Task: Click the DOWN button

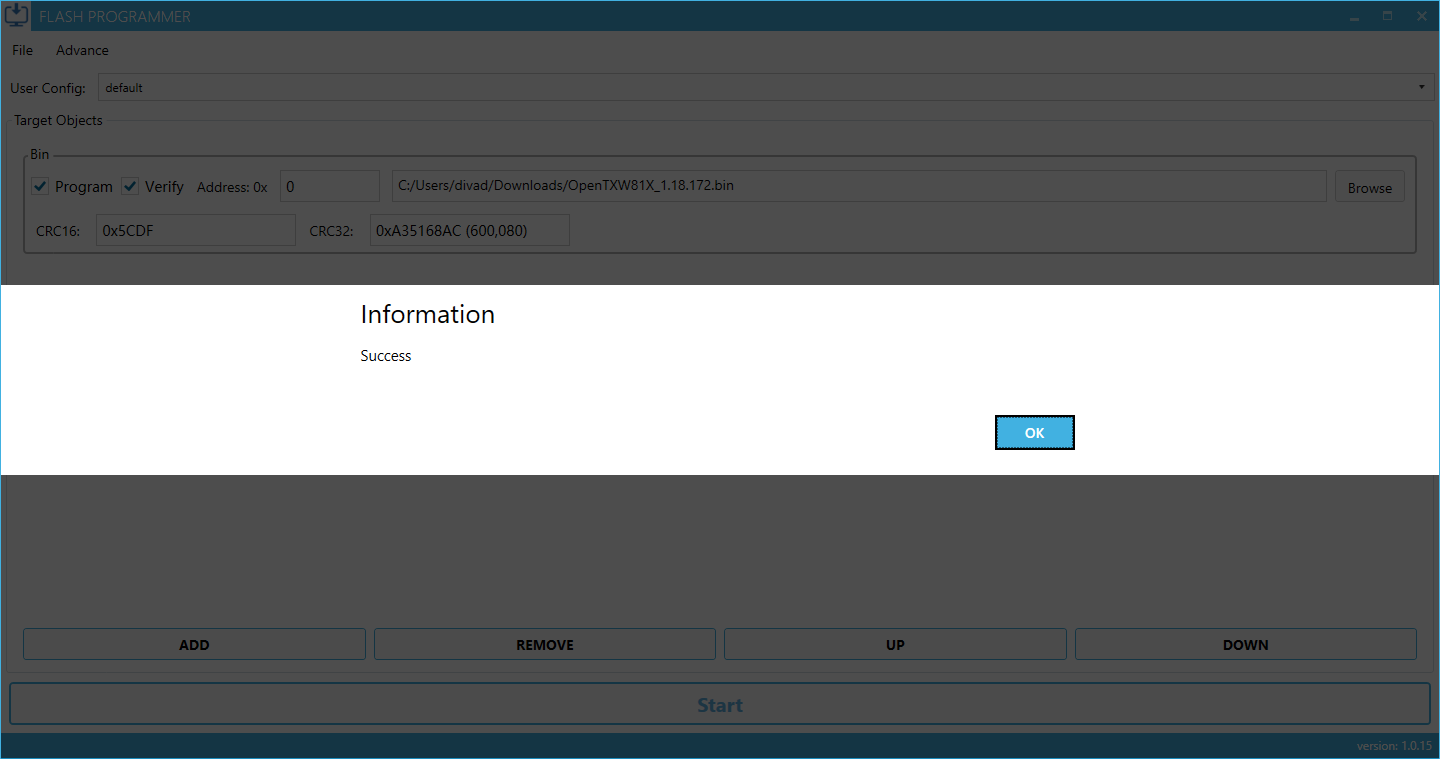Action: pyautogui.click(x=1246, y=644)
